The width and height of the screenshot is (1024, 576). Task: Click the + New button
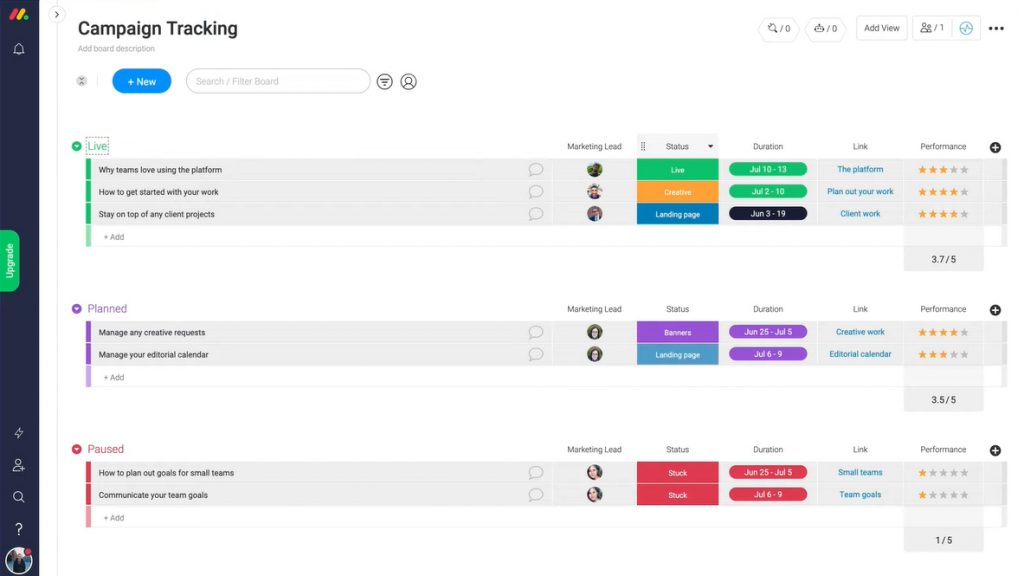[141, 81]
